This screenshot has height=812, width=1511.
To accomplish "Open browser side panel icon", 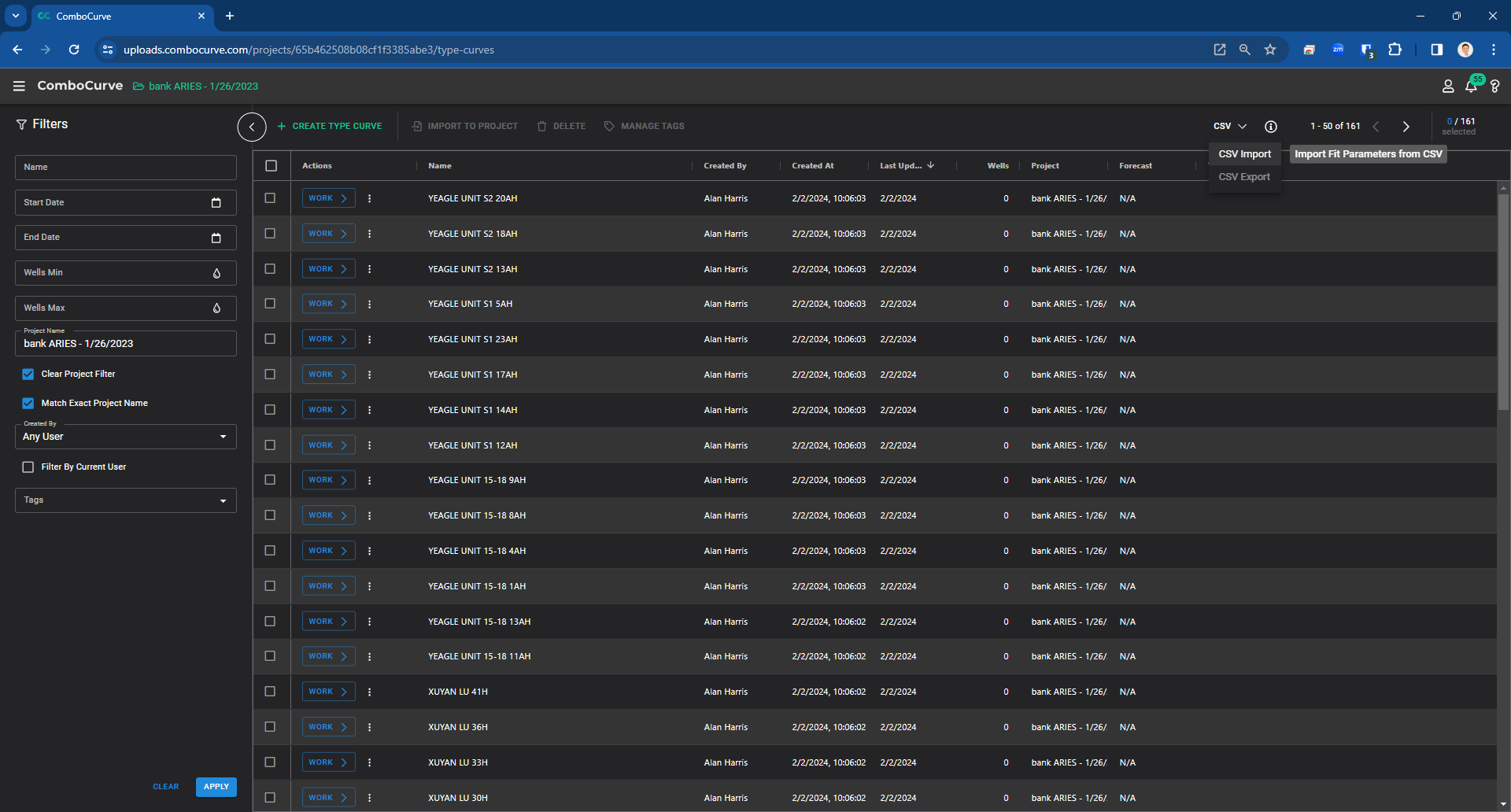I will 1436,50.
